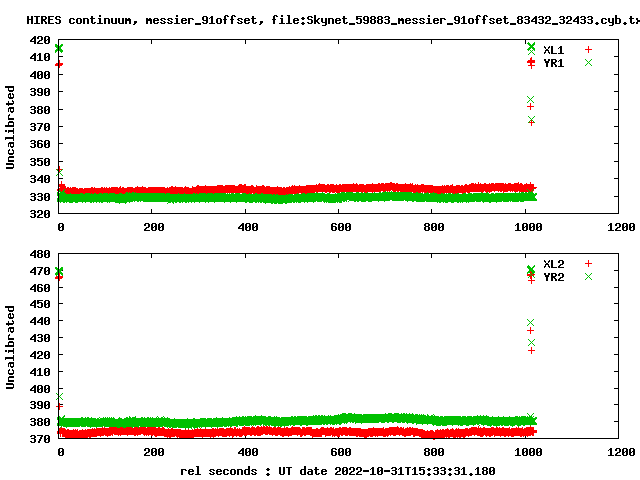Screen dimensions: 640x480
Task: Click the top plot's Uncalibrated axis label
Action: (10, 127)
